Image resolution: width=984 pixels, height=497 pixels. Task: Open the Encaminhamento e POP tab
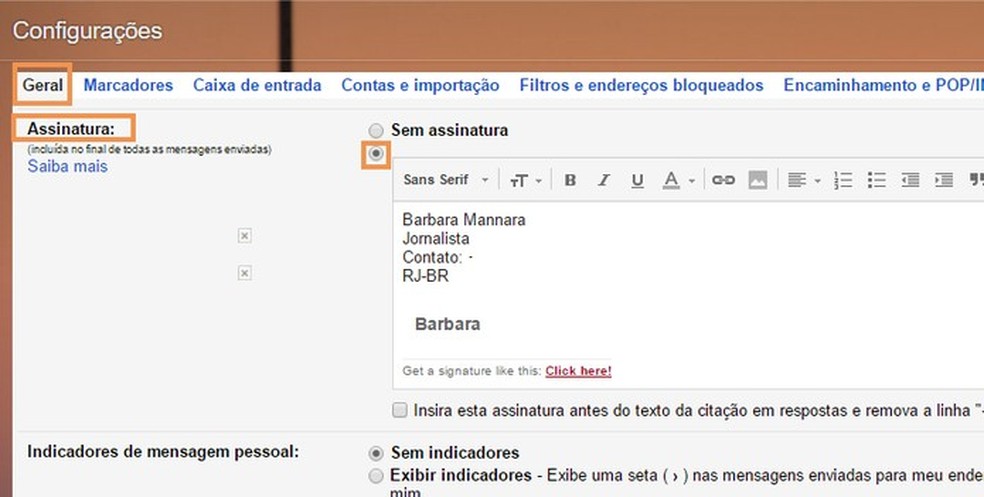(x=884, y=85)
